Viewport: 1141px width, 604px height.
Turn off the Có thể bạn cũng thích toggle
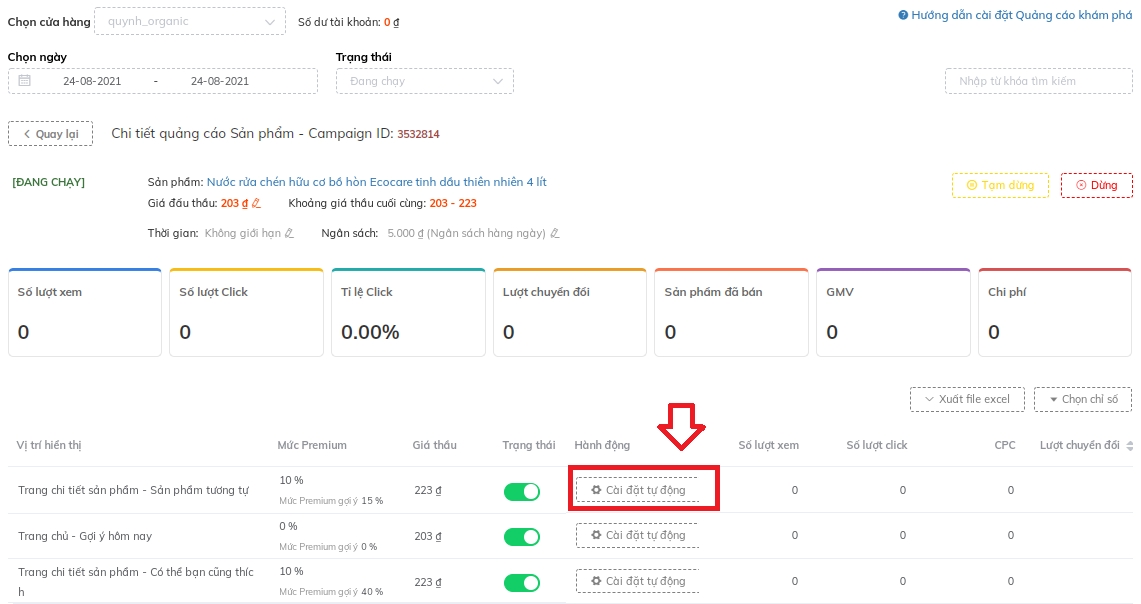coord(522,582)
